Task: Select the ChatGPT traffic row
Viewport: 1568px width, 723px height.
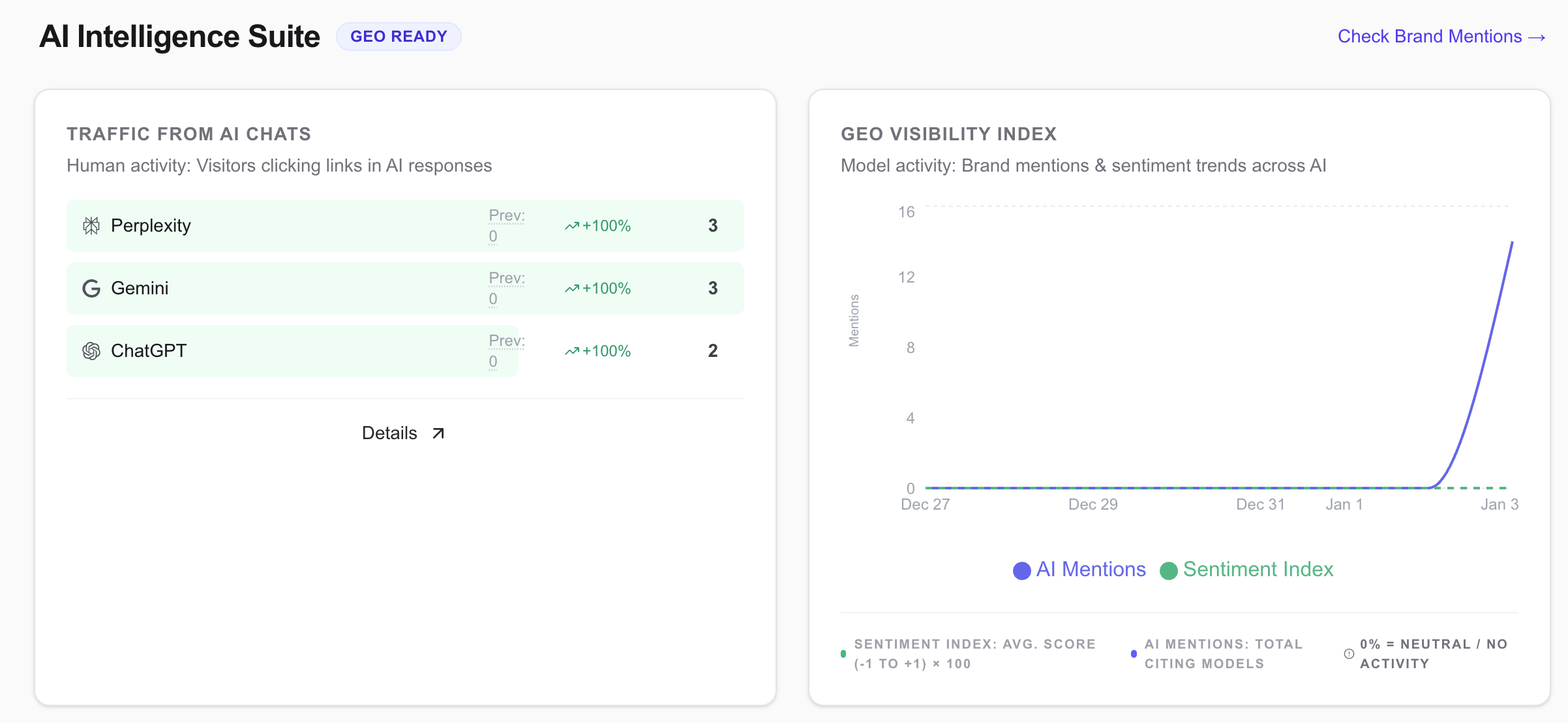Action: [294, 351]
